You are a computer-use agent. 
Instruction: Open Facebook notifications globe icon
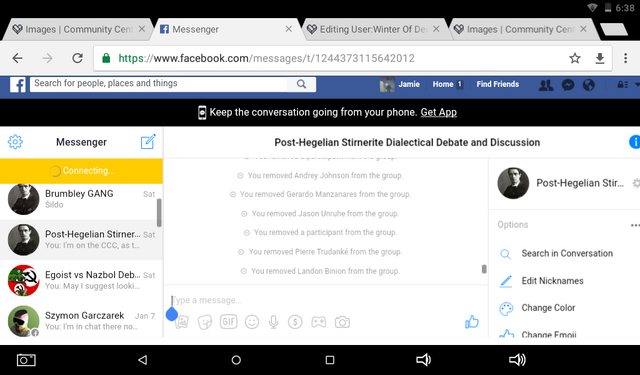pos(589,85)
